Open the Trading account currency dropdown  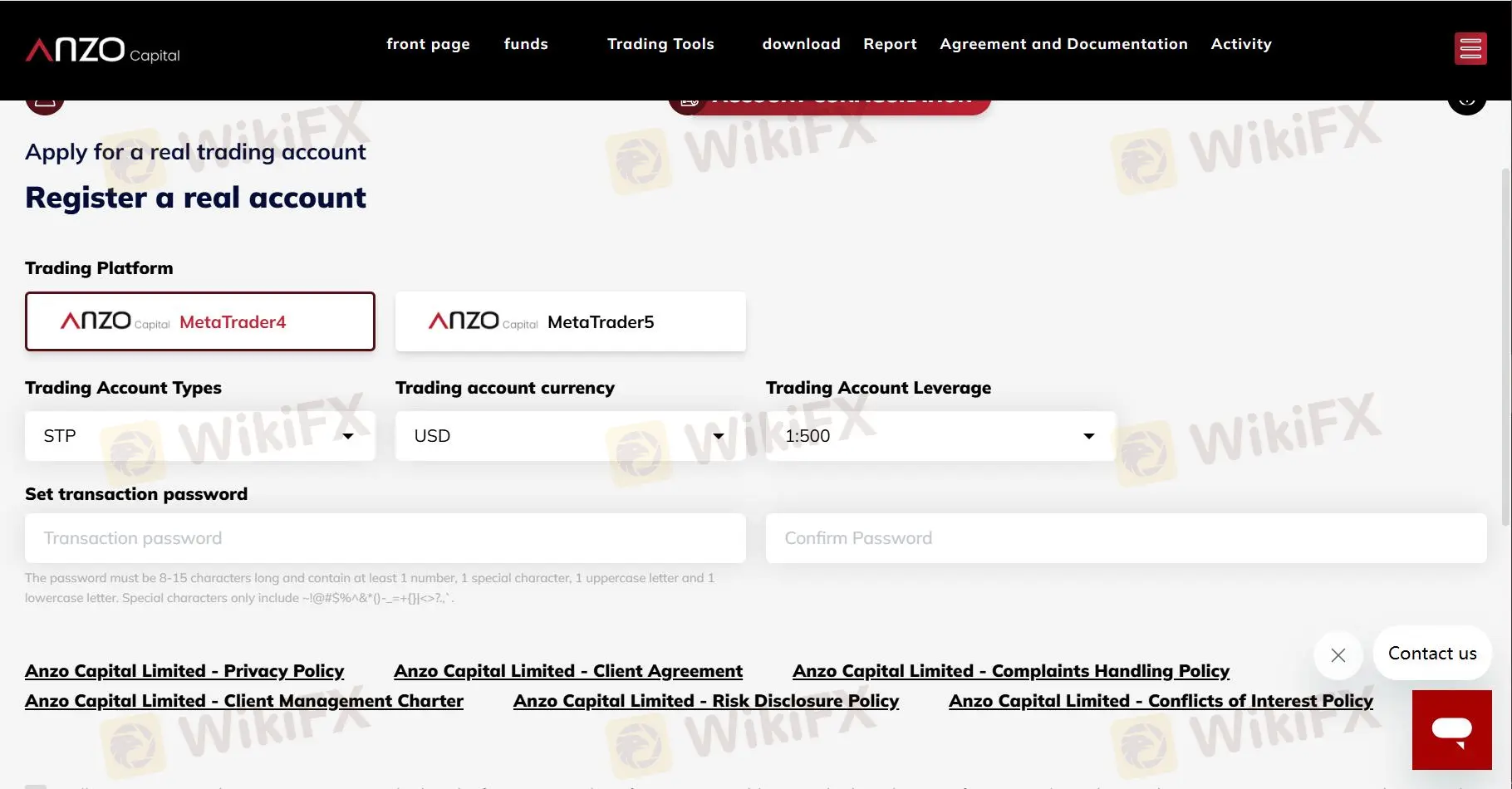[570, 436]
